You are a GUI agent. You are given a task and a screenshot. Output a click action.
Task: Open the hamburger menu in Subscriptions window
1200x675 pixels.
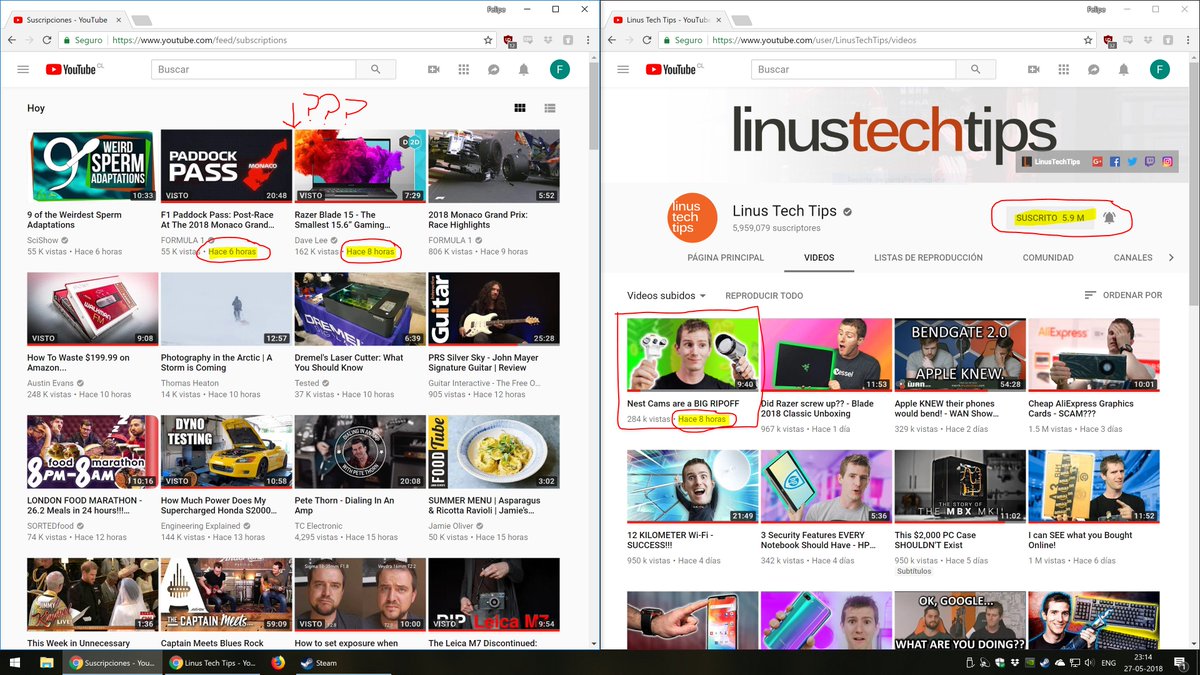click(x=23, y=69)
